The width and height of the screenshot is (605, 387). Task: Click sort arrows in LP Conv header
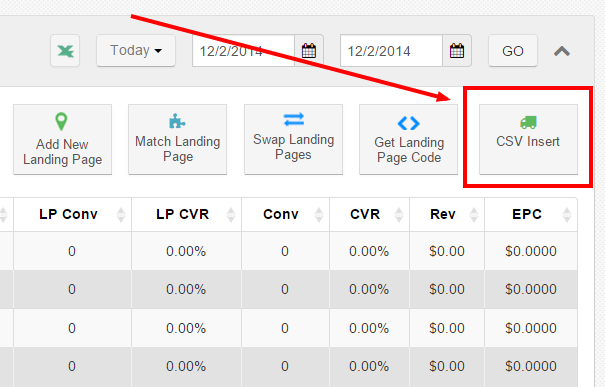[x=121, y=215]
